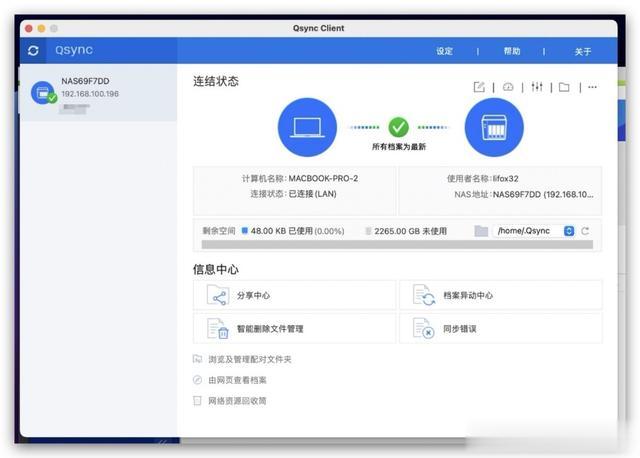Close the Qsync Client window
The image size is (640, 458).
(29, 29)
